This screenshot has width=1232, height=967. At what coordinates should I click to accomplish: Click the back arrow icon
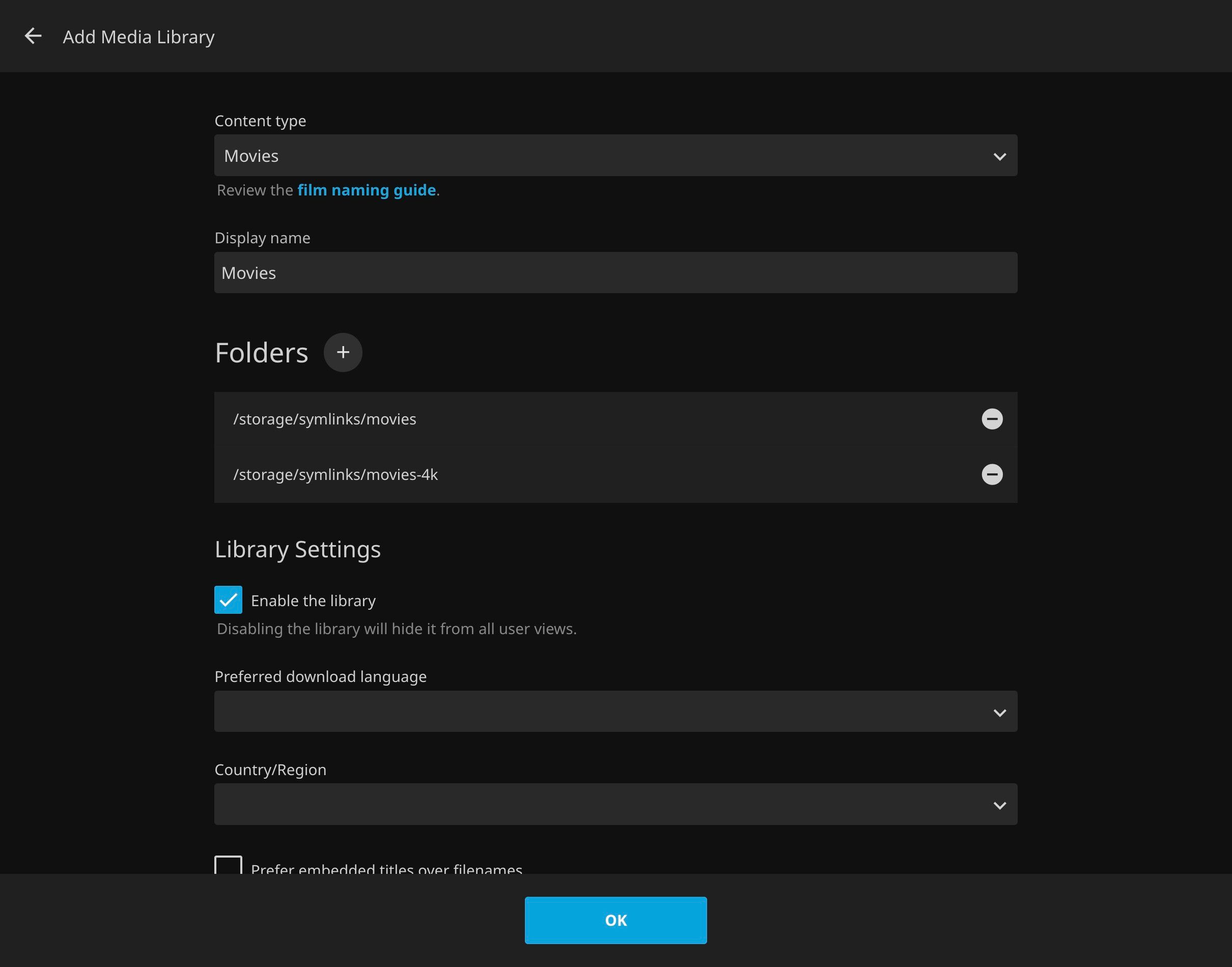[x=33, y=36]
